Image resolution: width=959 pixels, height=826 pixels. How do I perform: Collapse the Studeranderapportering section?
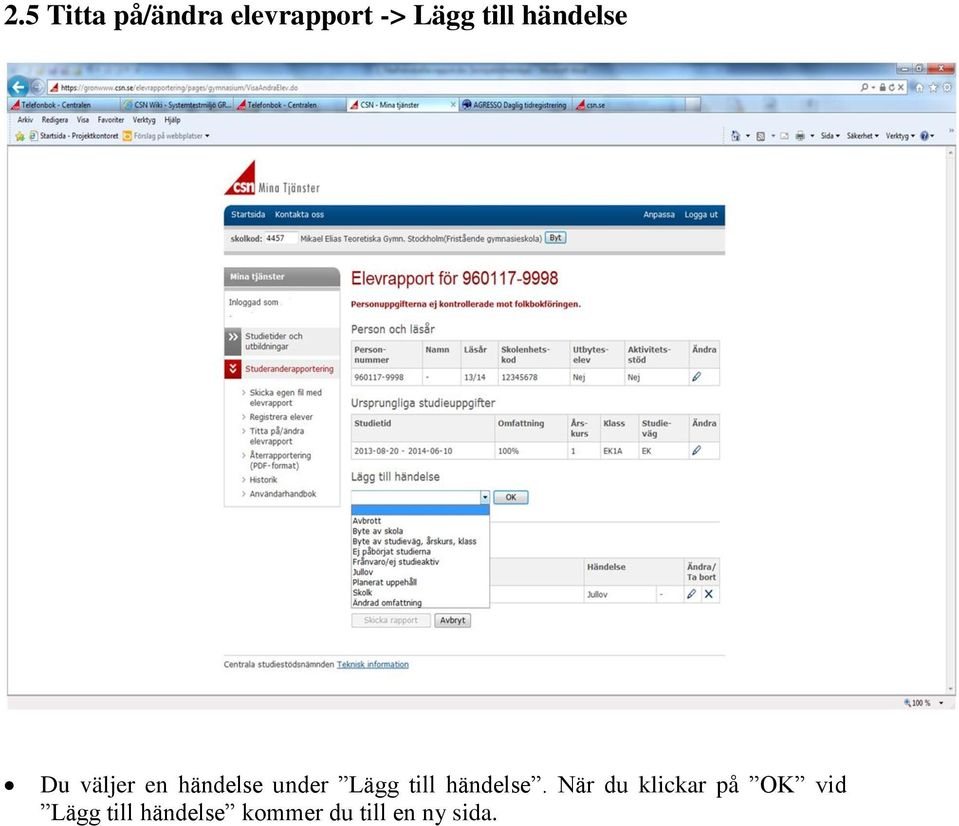tap(281, 369)
